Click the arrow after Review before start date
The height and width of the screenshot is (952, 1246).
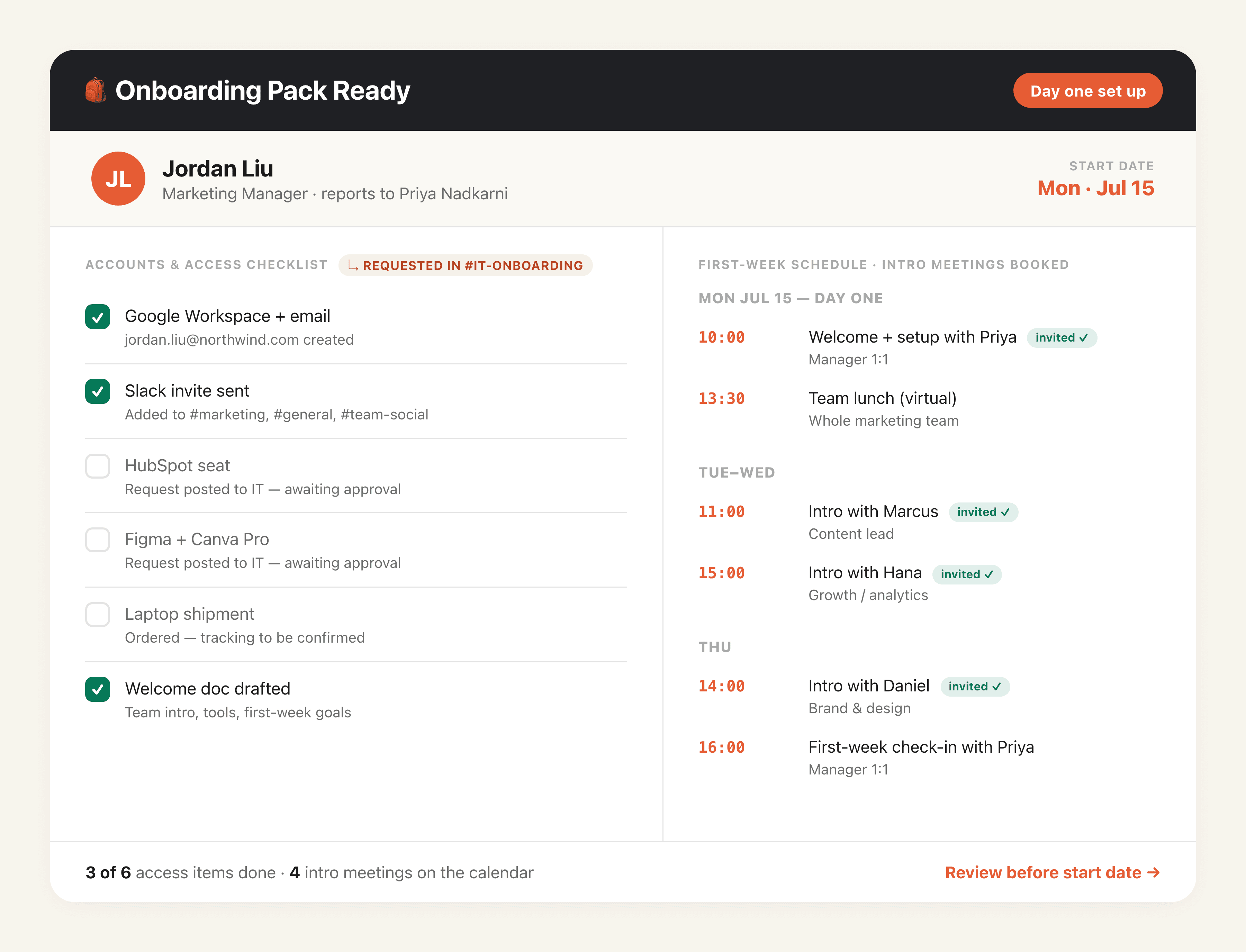(x=1153, y=872)
